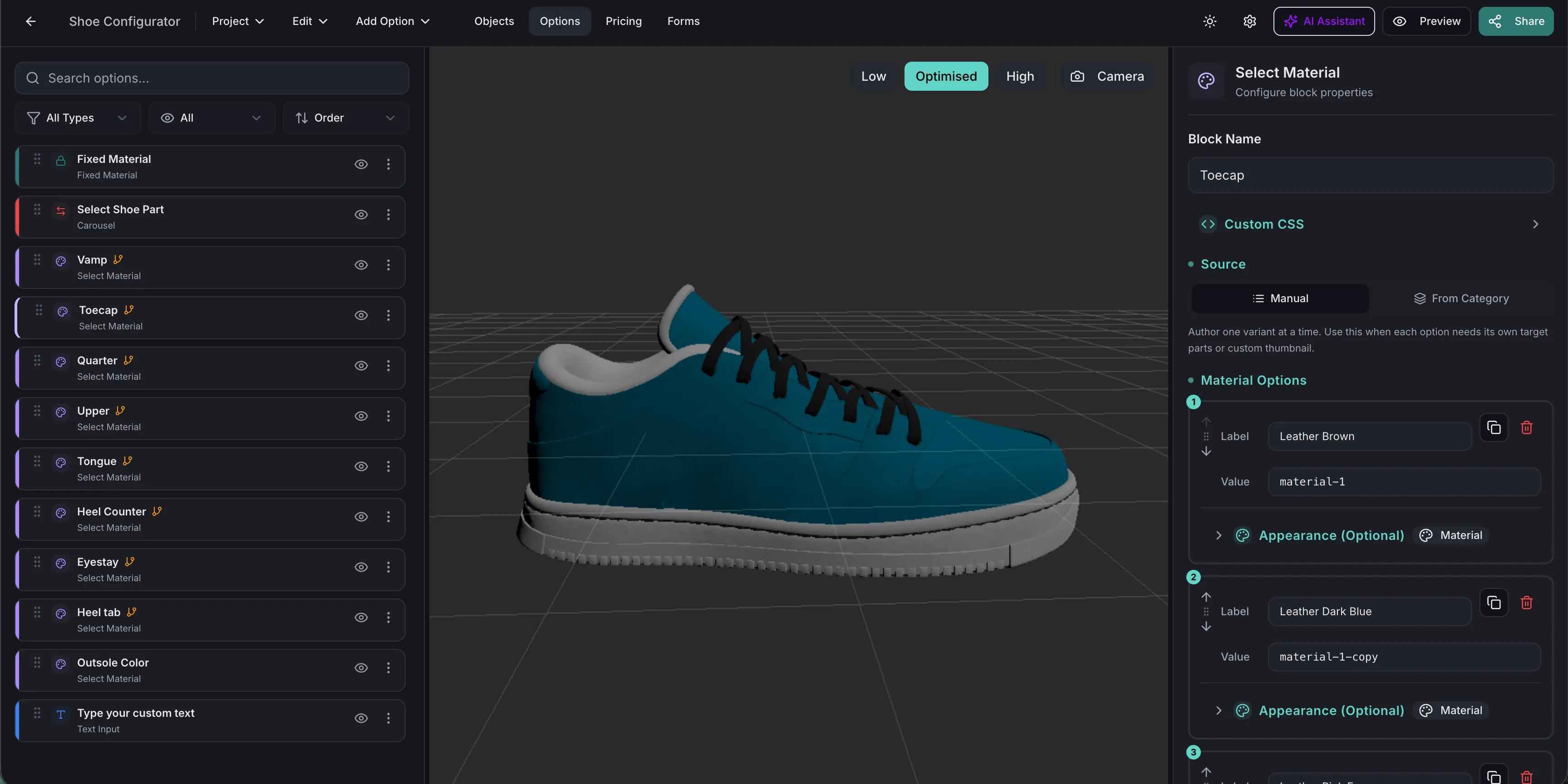1568x784 pixels.
Task: Toggle visibility of Fixed Material
Action: [x=361, y=164]
